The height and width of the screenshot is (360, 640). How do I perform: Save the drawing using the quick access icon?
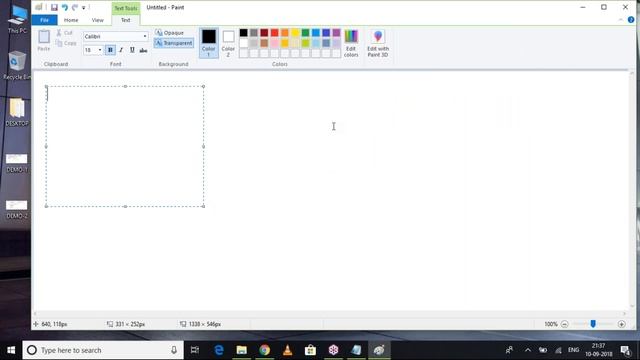pyautogui.click(x=54, y=7)
